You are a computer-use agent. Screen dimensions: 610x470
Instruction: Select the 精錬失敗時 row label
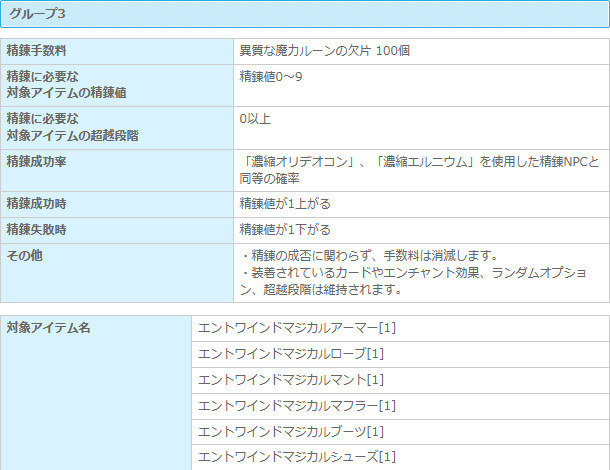coord(36,229)
